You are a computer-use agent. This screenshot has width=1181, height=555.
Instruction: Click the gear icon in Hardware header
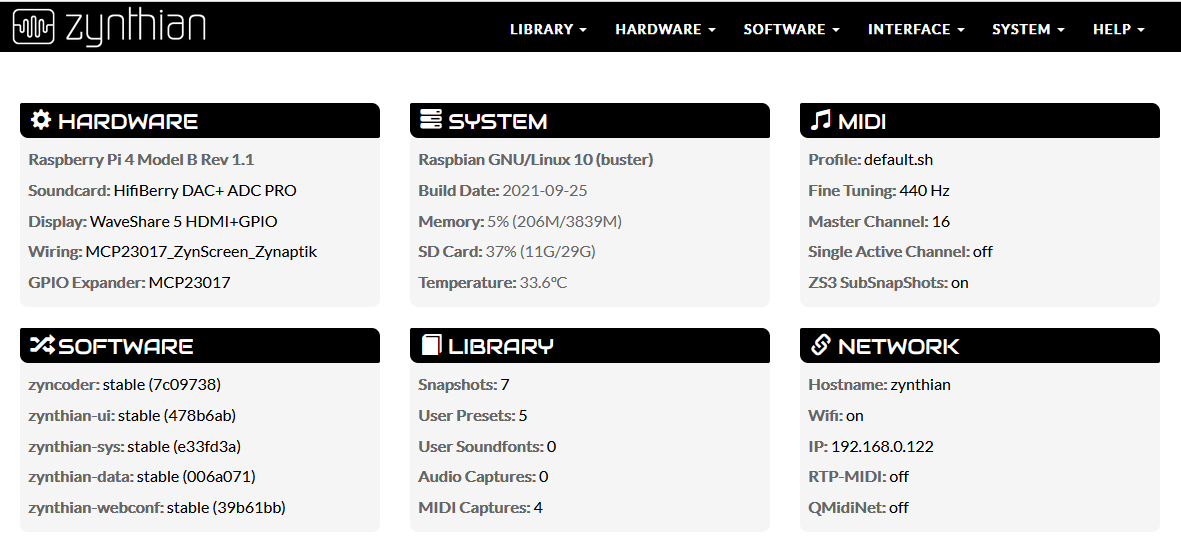[41, 120]
